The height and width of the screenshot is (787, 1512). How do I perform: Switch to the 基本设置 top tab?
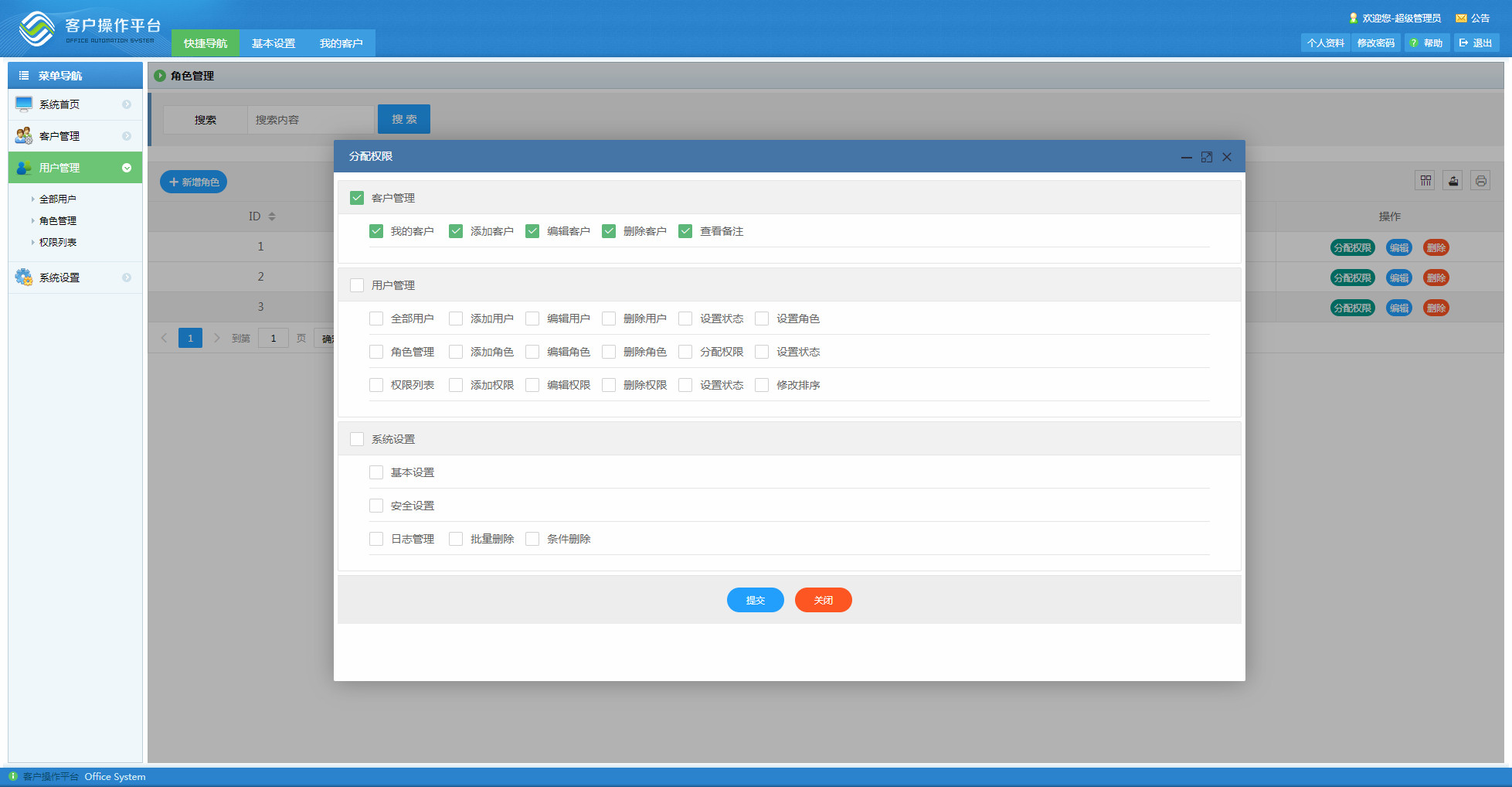pyautogui.click(x=274, y=43)
